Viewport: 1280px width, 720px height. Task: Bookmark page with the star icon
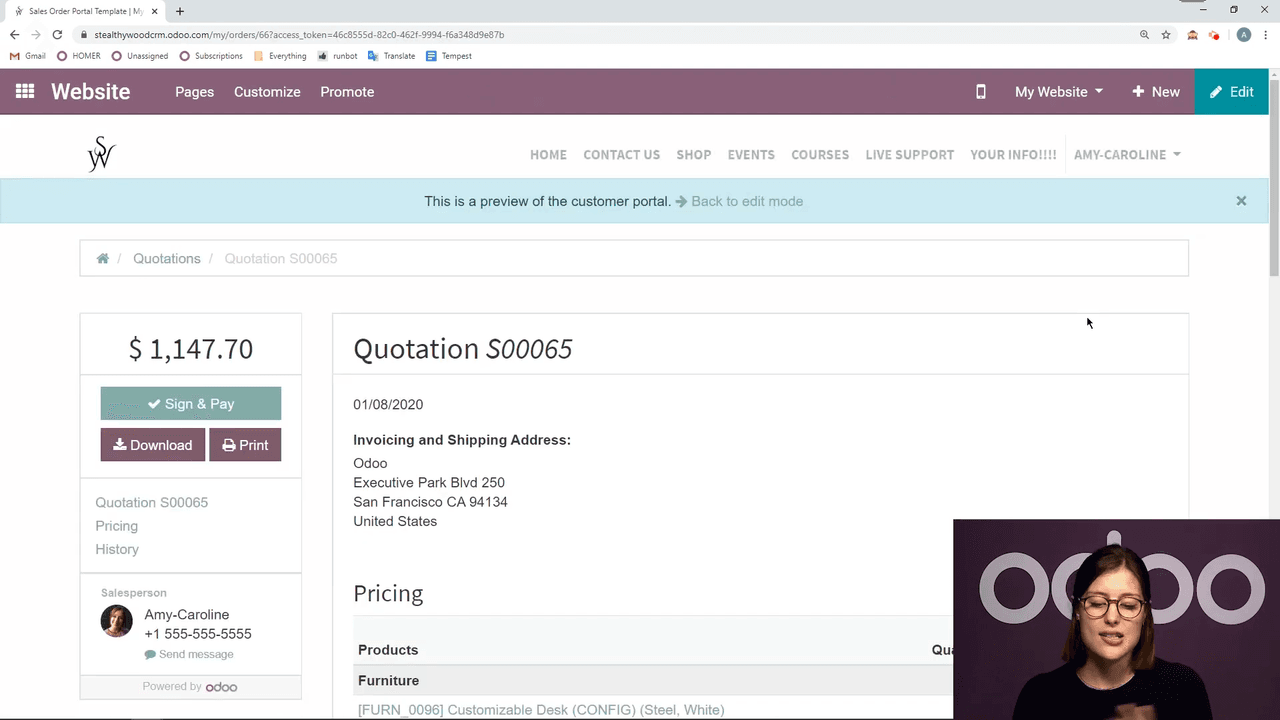coord(1166,35)
